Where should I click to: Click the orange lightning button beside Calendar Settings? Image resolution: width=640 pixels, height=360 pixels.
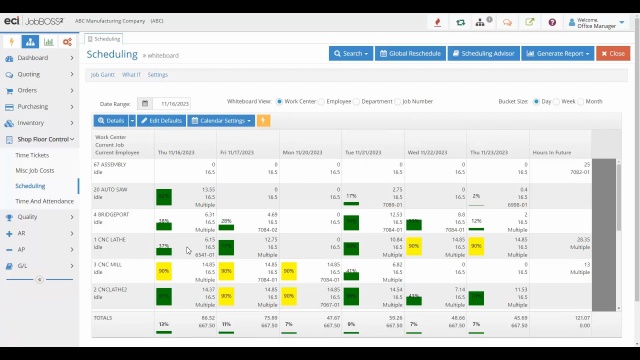coord(263,121)
